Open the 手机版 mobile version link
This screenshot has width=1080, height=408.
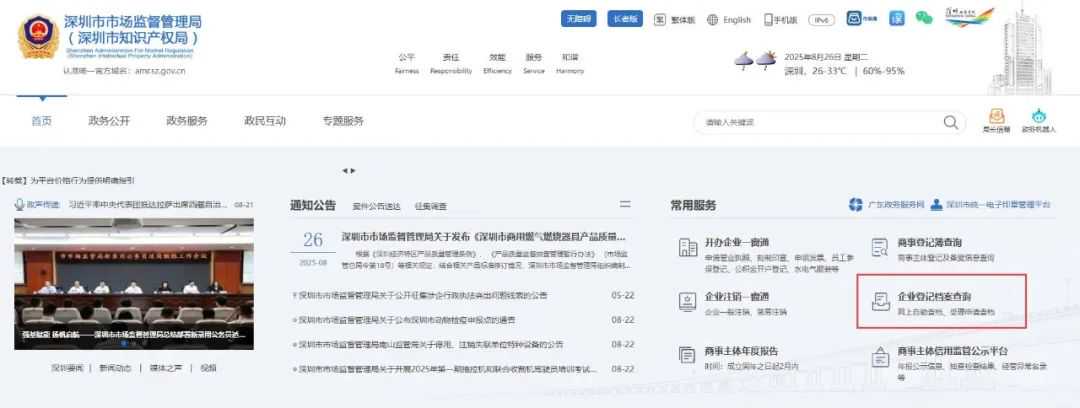[785, 20]
